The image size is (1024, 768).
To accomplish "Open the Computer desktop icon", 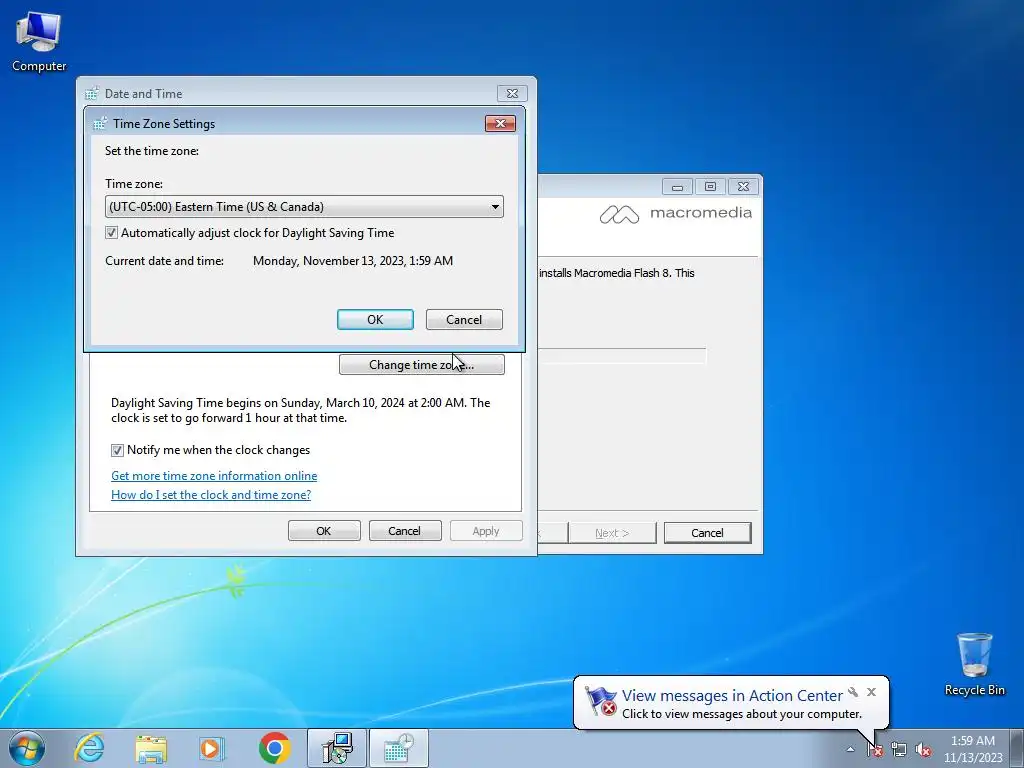I will point(39,42).
